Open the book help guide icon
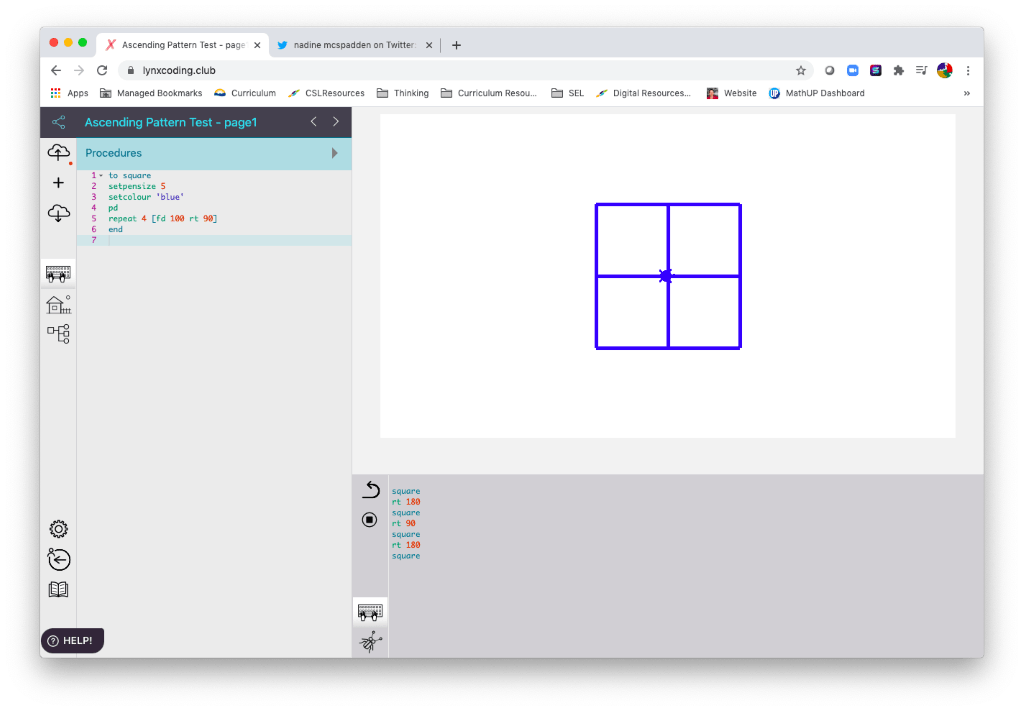 point(58,589)
